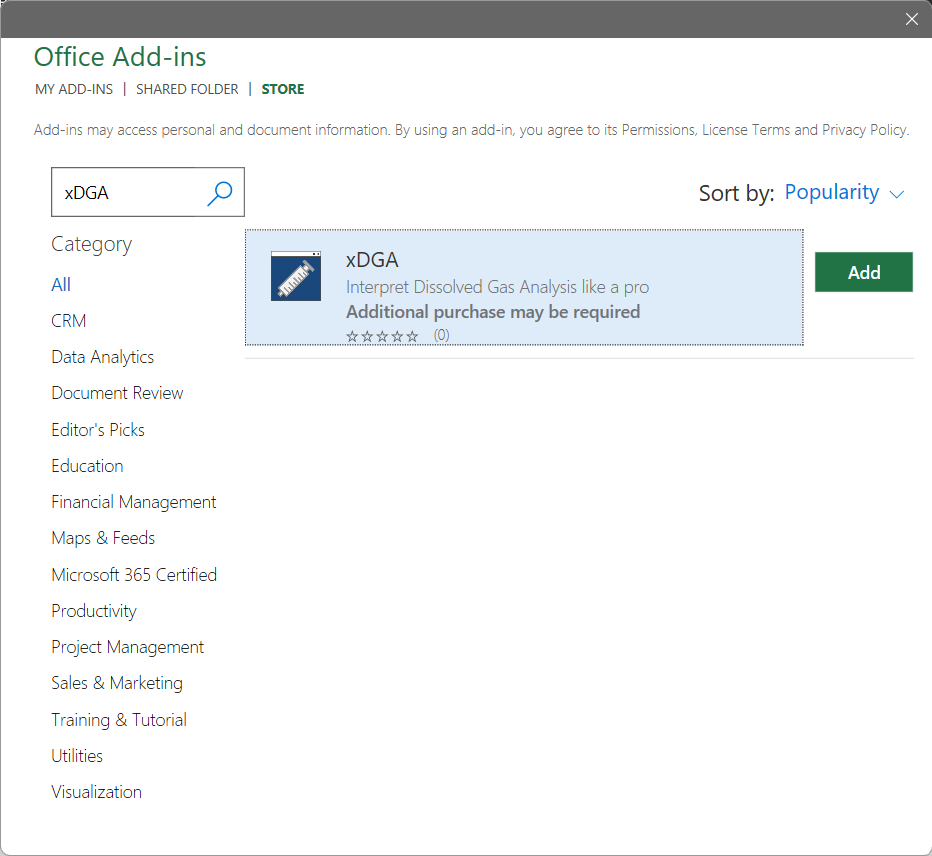Screen dimensions: 932x856
Task: Select the Data Analytics category
Action: [x=103, y=357]
